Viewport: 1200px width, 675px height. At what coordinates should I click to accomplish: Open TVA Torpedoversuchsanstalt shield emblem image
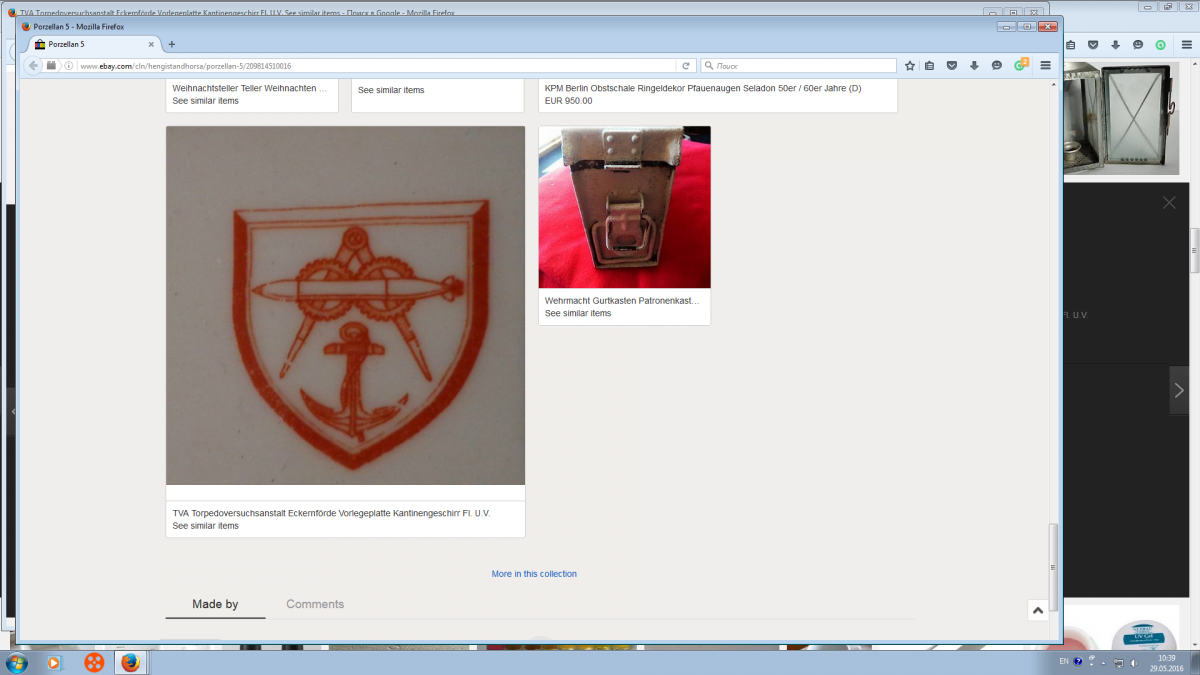[x=345, y=306]
